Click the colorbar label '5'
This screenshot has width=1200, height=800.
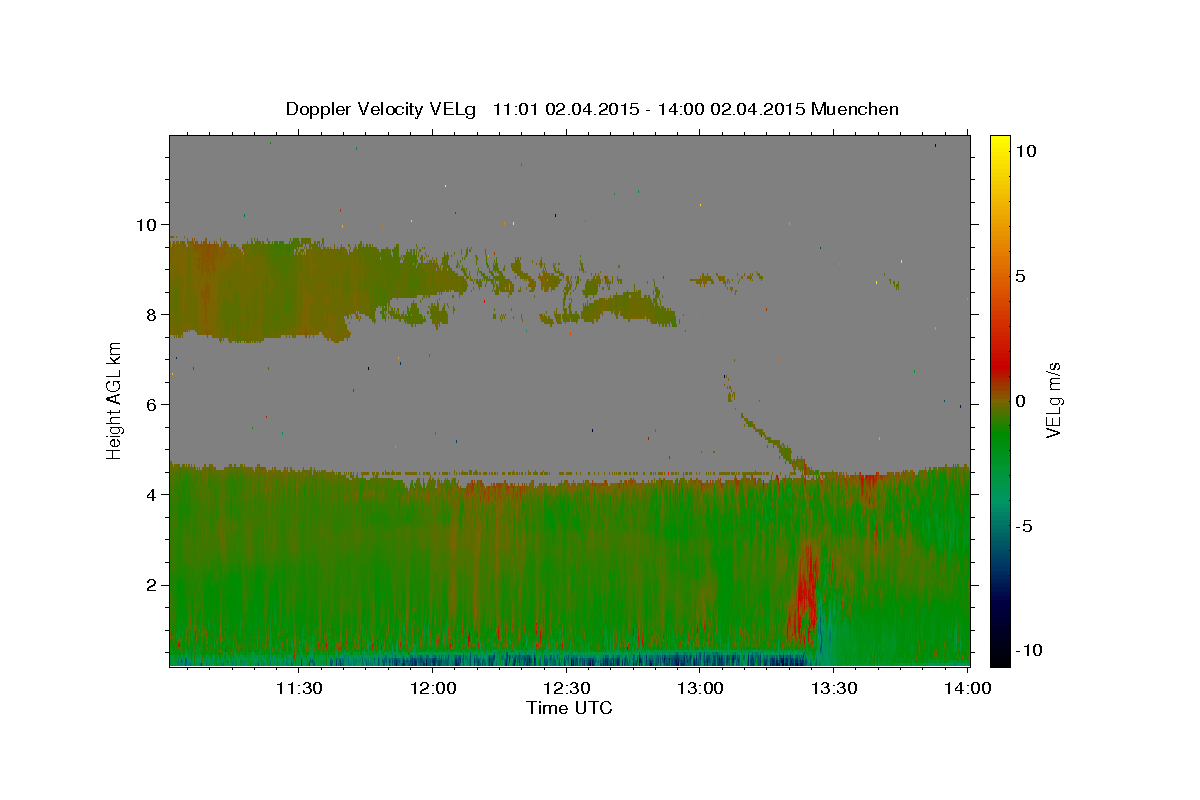click(1021, 276)
